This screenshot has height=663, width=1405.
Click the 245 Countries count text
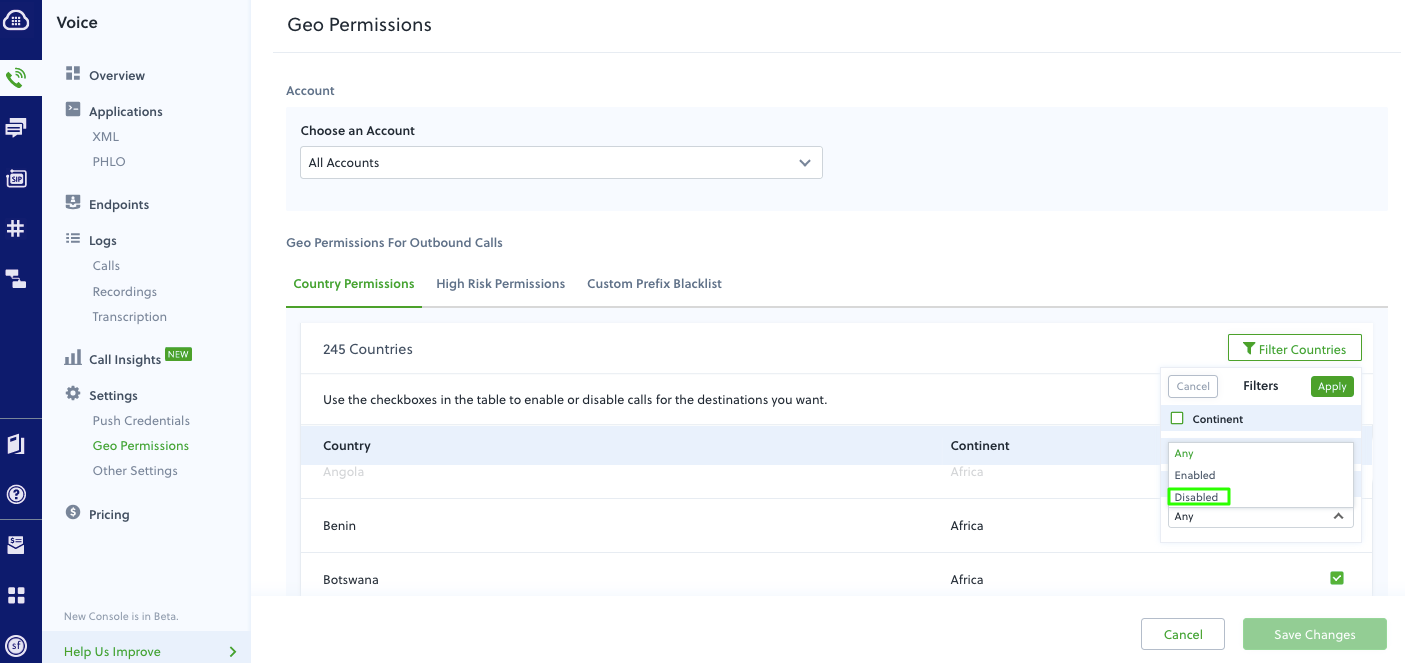368,349
